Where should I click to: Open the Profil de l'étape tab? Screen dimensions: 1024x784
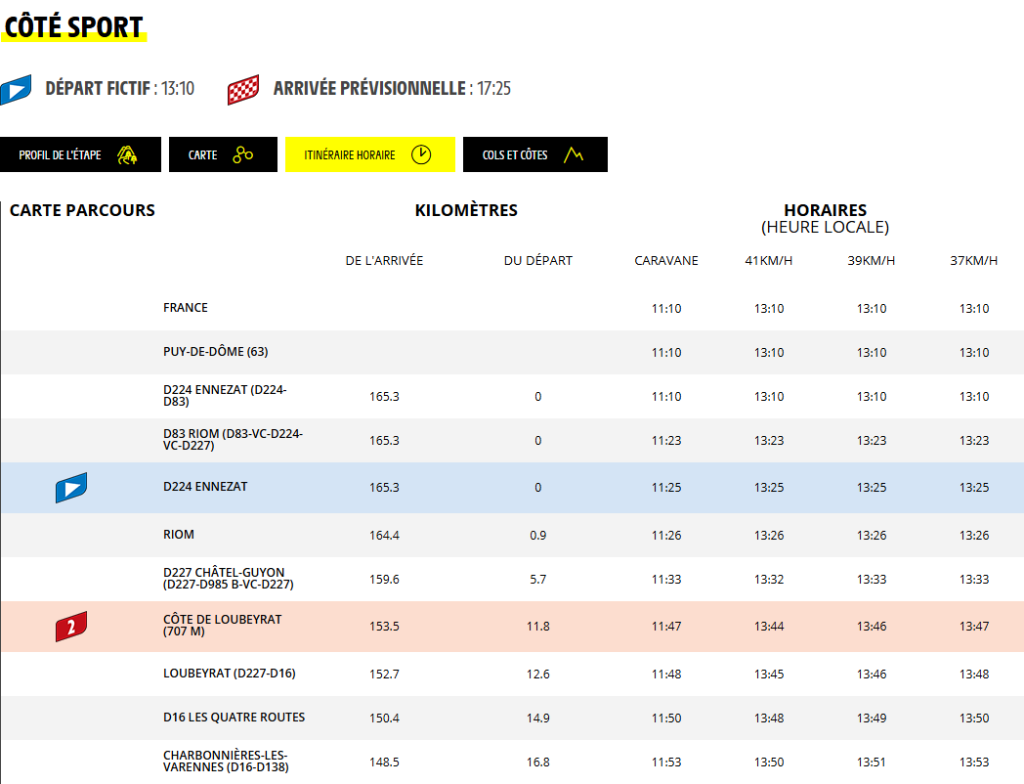[80, 155]
